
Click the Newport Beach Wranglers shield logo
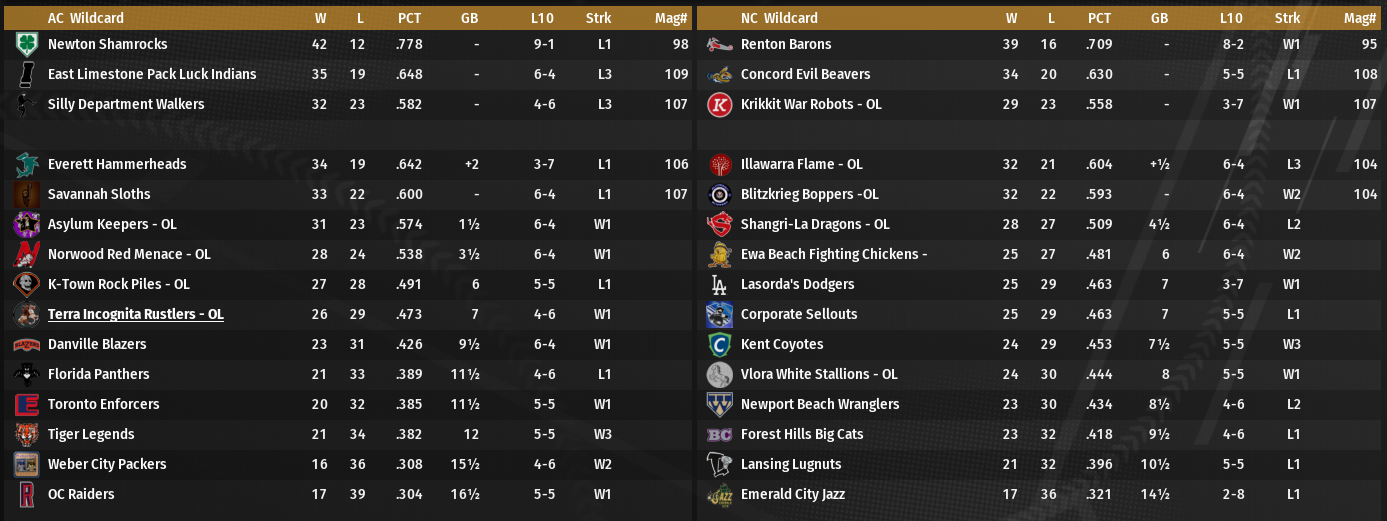point(719,405)
